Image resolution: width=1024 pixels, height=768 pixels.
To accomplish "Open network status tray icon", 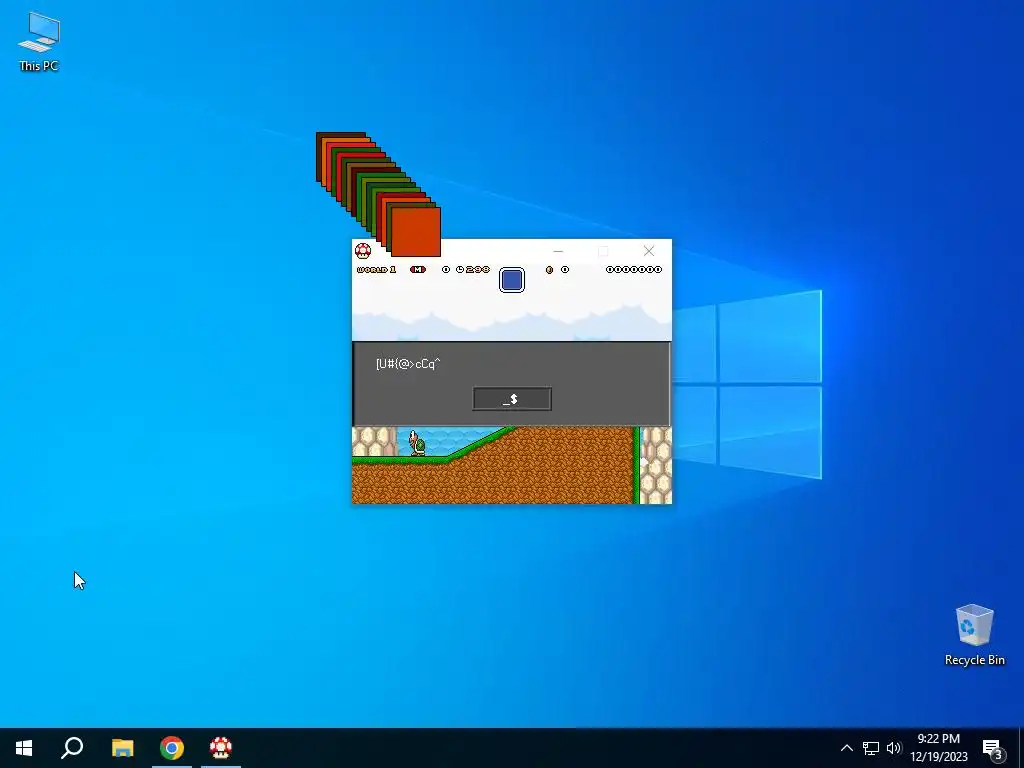I will [871, 748].
